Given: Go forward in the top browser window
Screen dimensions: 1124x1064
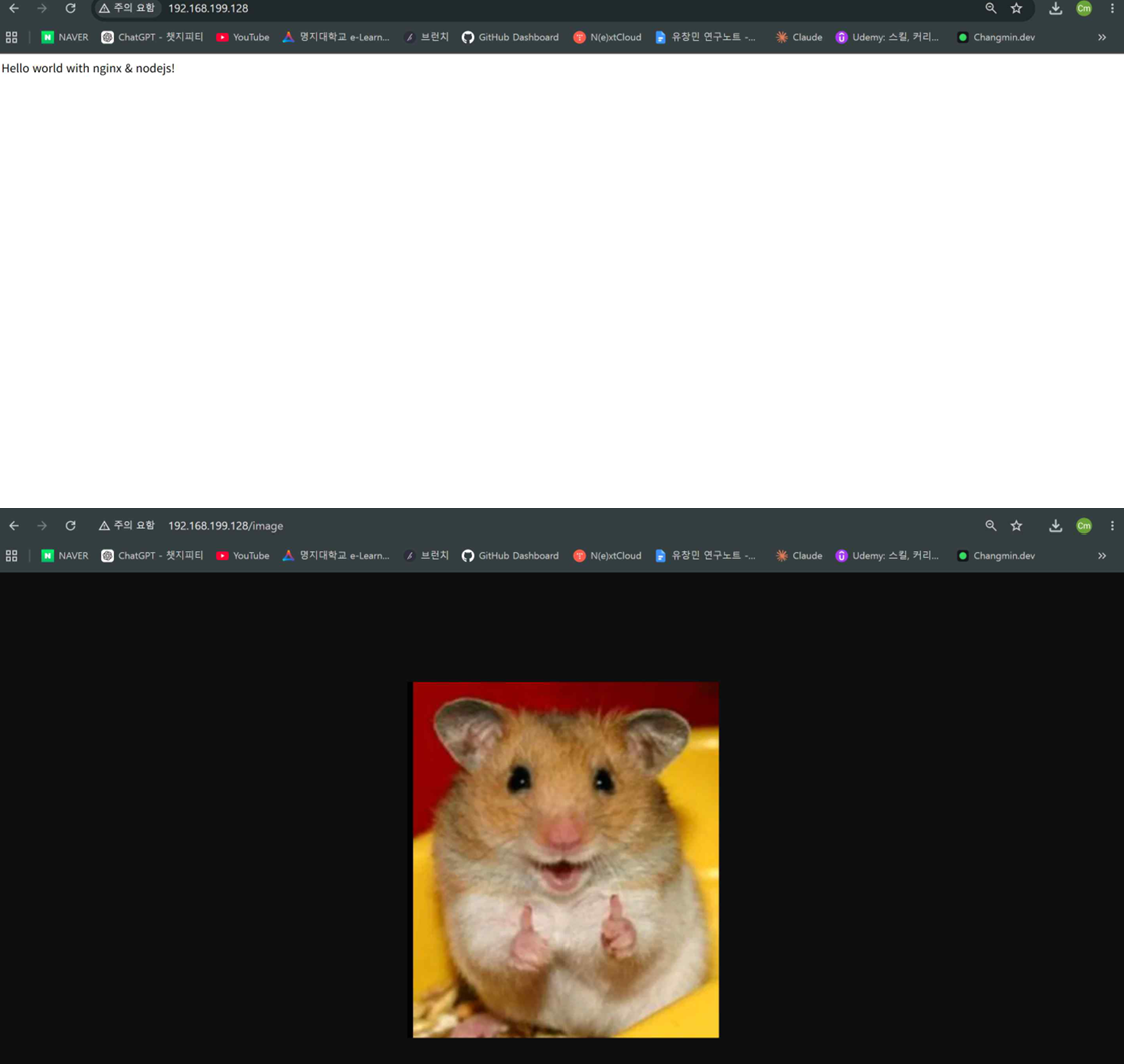Looking at the screenshot, I should click(42, 9).
